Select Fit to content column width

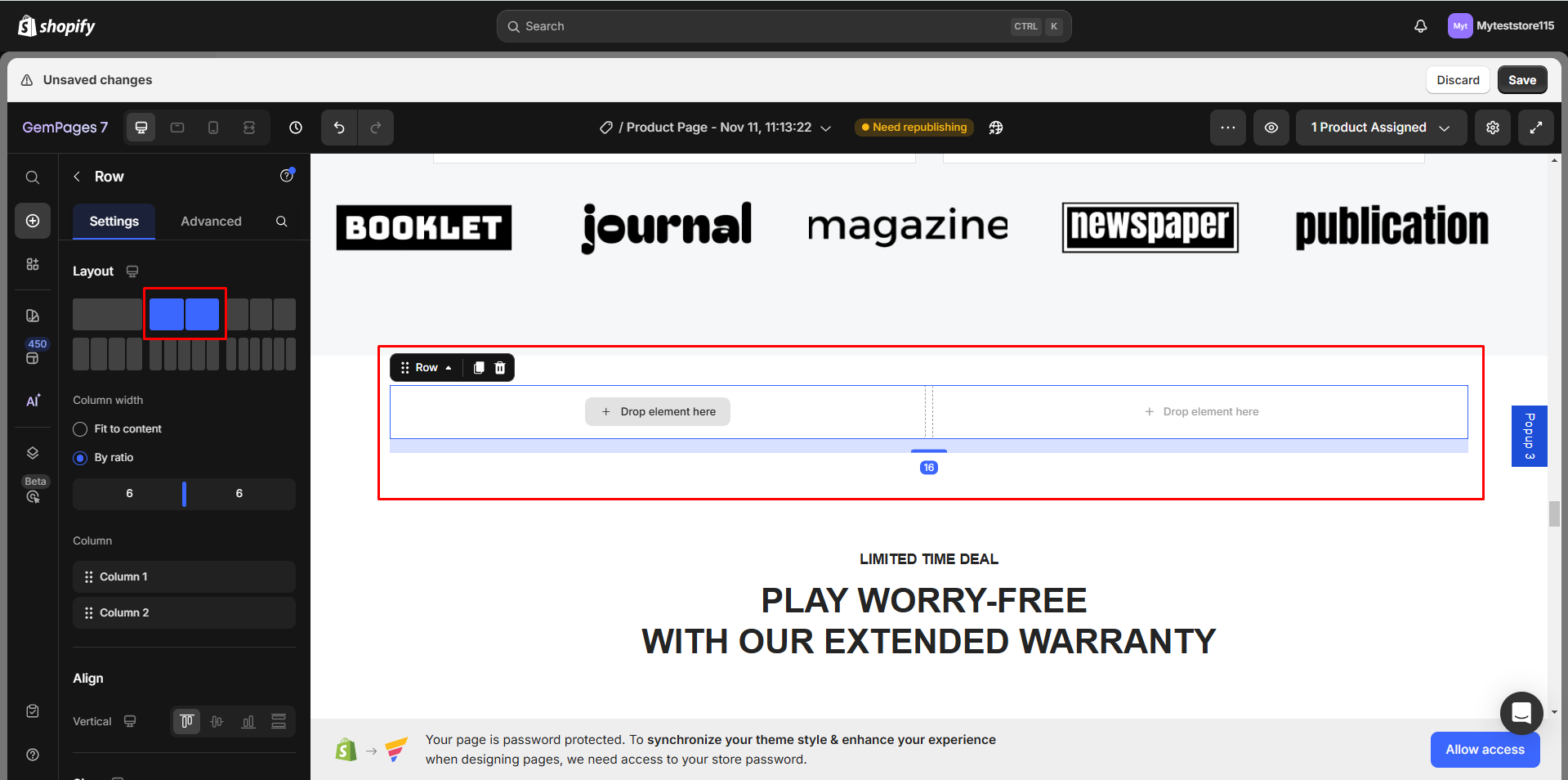(x=81, y=429)
